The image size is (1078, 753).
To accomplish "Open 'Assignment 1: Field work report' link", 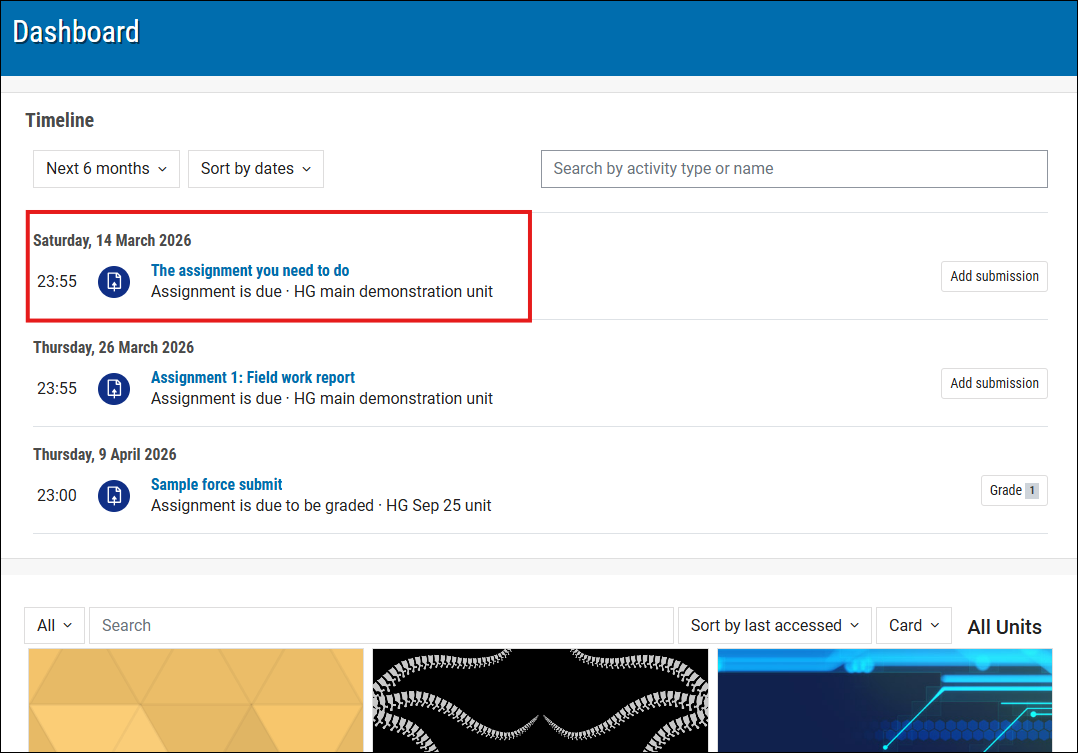I will click(x=253, y=378).
